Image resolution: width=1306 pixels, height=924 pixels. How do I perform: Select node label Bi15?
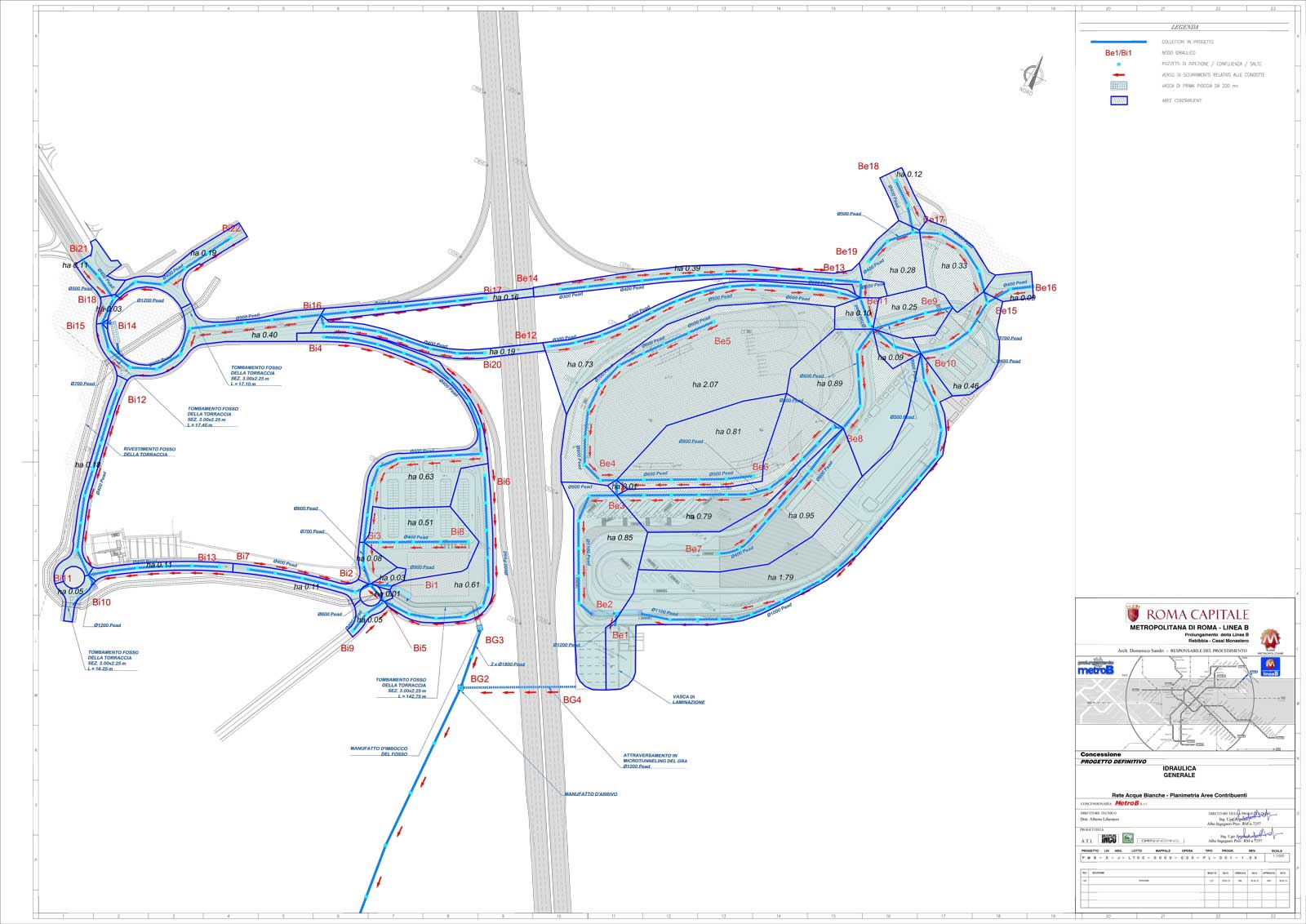76,327
